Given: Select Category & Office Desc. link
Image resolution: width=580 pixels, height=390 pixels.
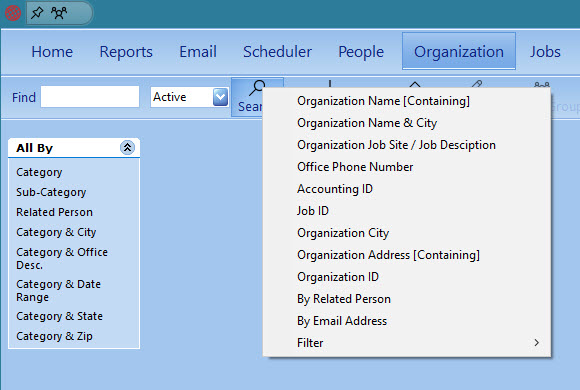Looking at the screenshot, I should point(62,259).
